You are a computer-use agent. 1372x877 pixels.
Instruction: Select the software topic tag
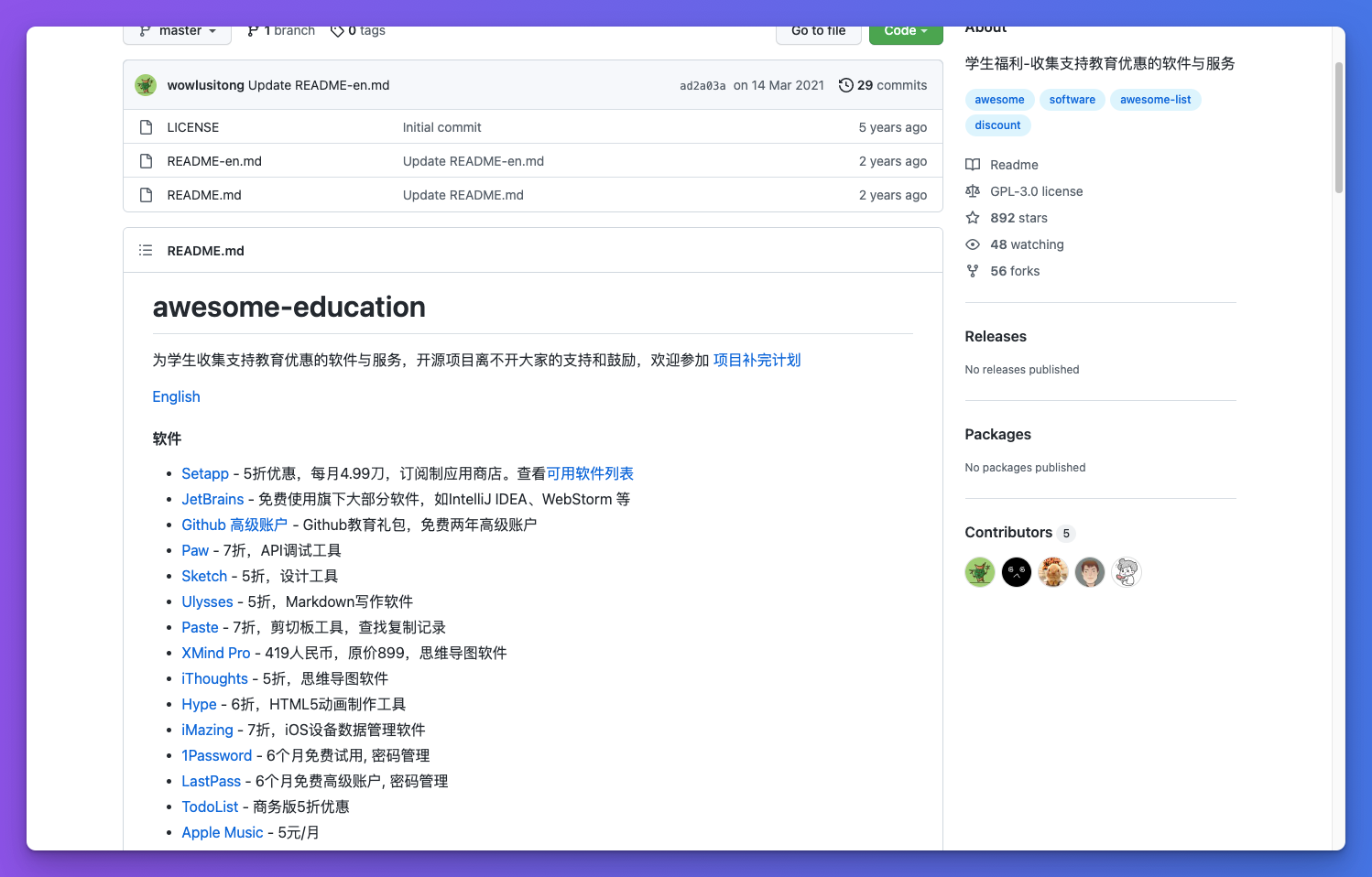[x=1073, y=100]
